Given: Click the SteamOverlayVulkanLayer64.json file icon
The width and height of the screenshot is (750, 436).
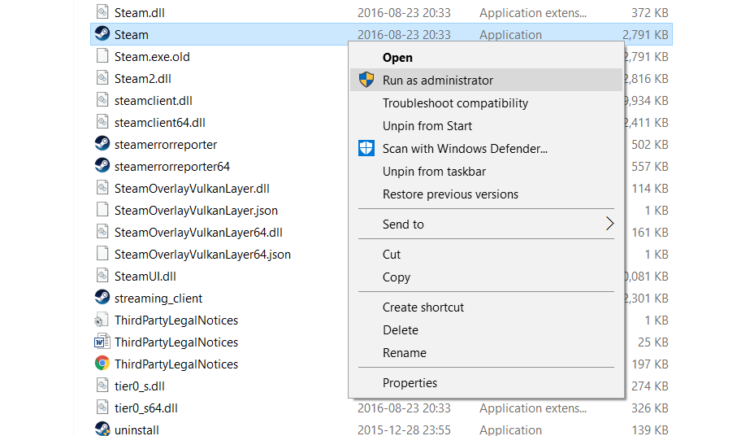Looking at the screenshot, I should pos(102,254).
